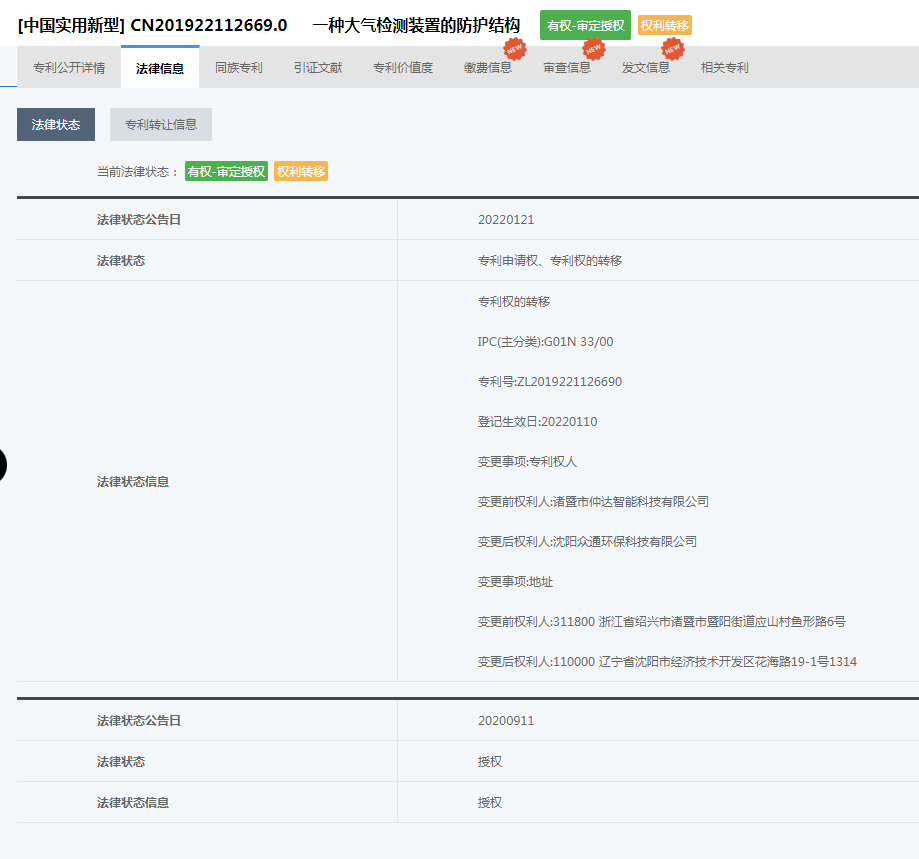The width and height of the screenshot is (919, 859).
Task: Click 沈阳众通环保科技有限公司 new patentee text
Action: [x=625, y=541]
